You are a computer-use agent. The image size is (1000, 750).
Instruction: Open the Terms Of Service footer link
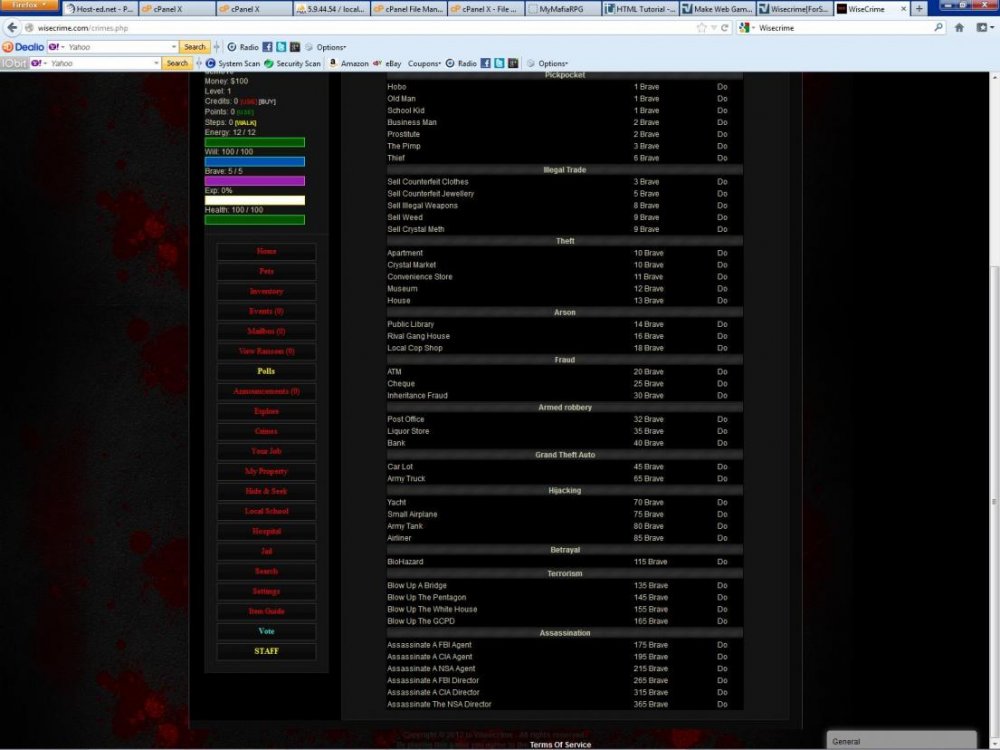pyautogui.click(x=560, y=744)
